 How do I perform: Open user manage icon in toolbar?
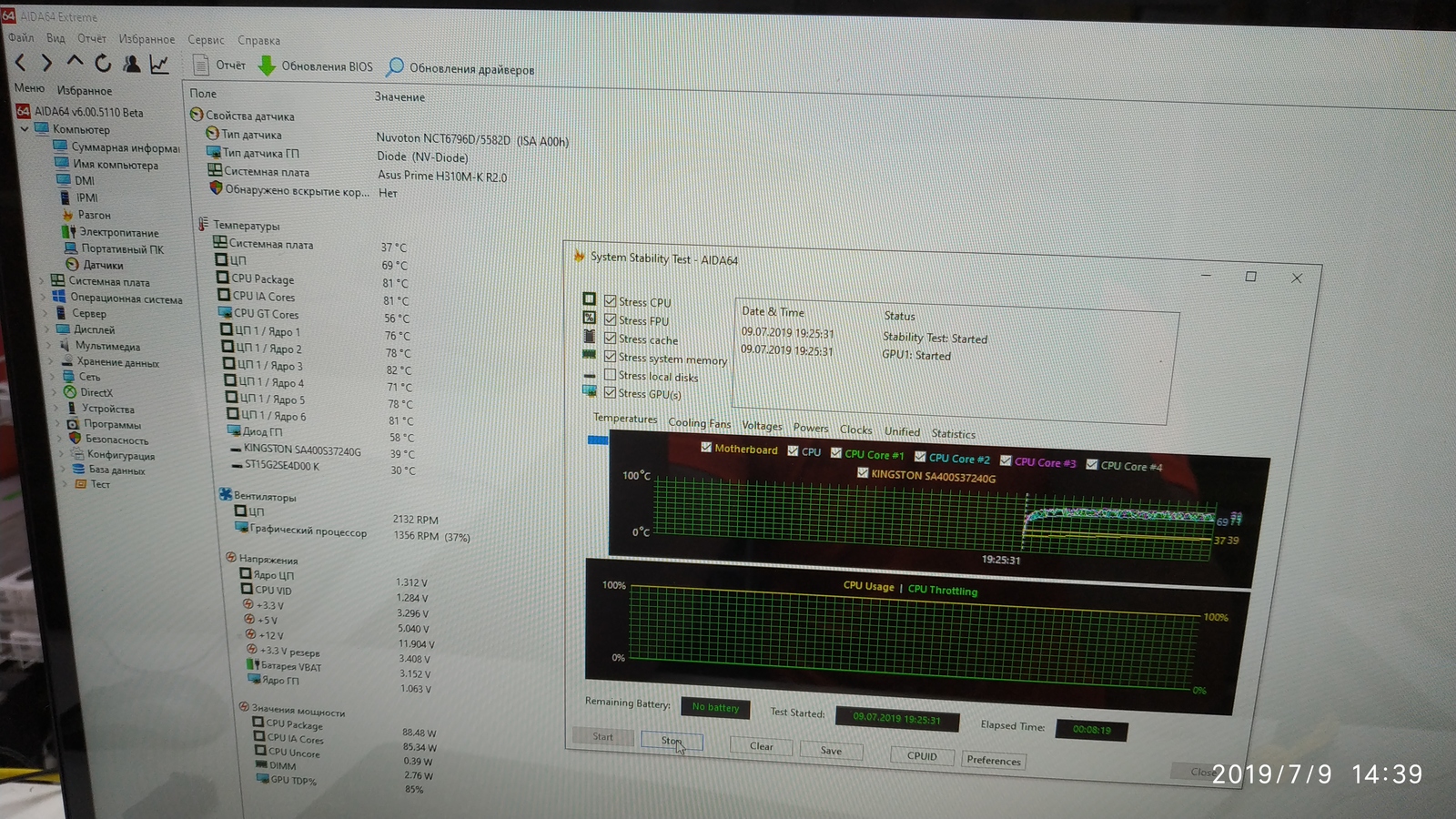pyautogui.click(x=132, y=63)
